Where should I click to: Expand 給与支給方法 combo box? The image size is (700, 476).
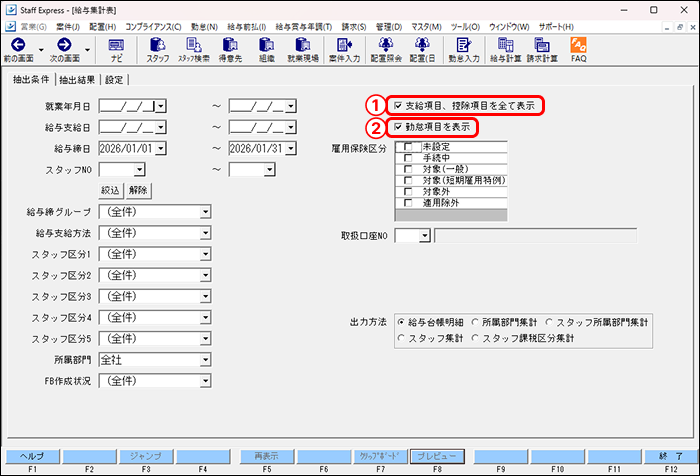pyautogui.click(x=205, y=233)
